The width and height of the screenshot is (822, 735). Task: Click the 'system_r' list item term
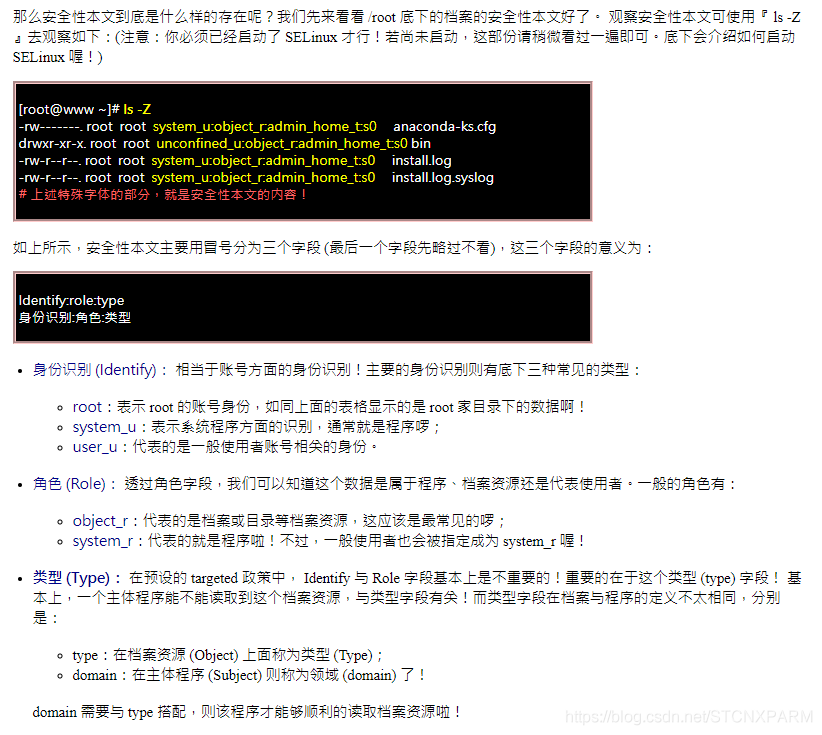click(x=103, y=541)
